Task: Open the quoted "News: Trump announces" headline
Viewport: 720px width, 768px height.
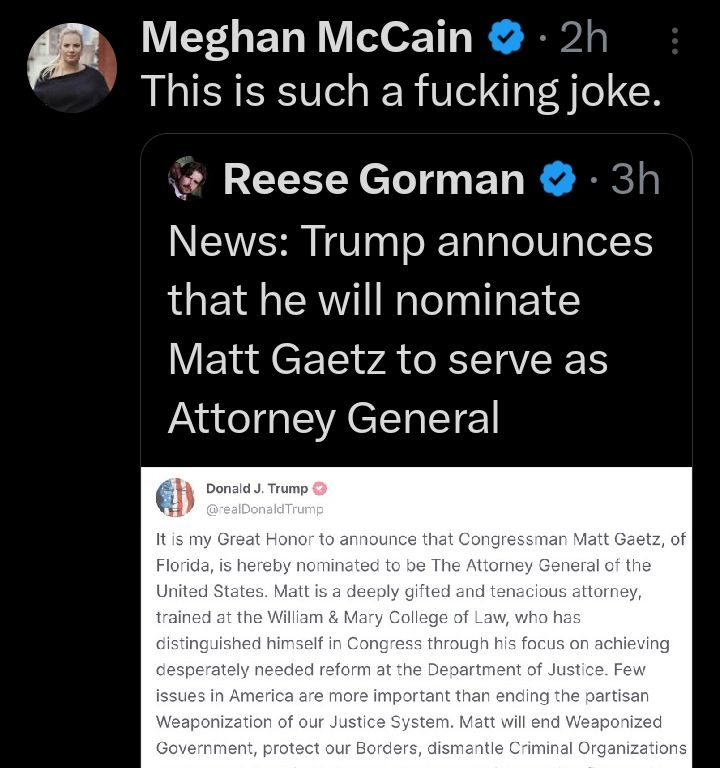Action: pyautogui.click(x=410, y=242)
